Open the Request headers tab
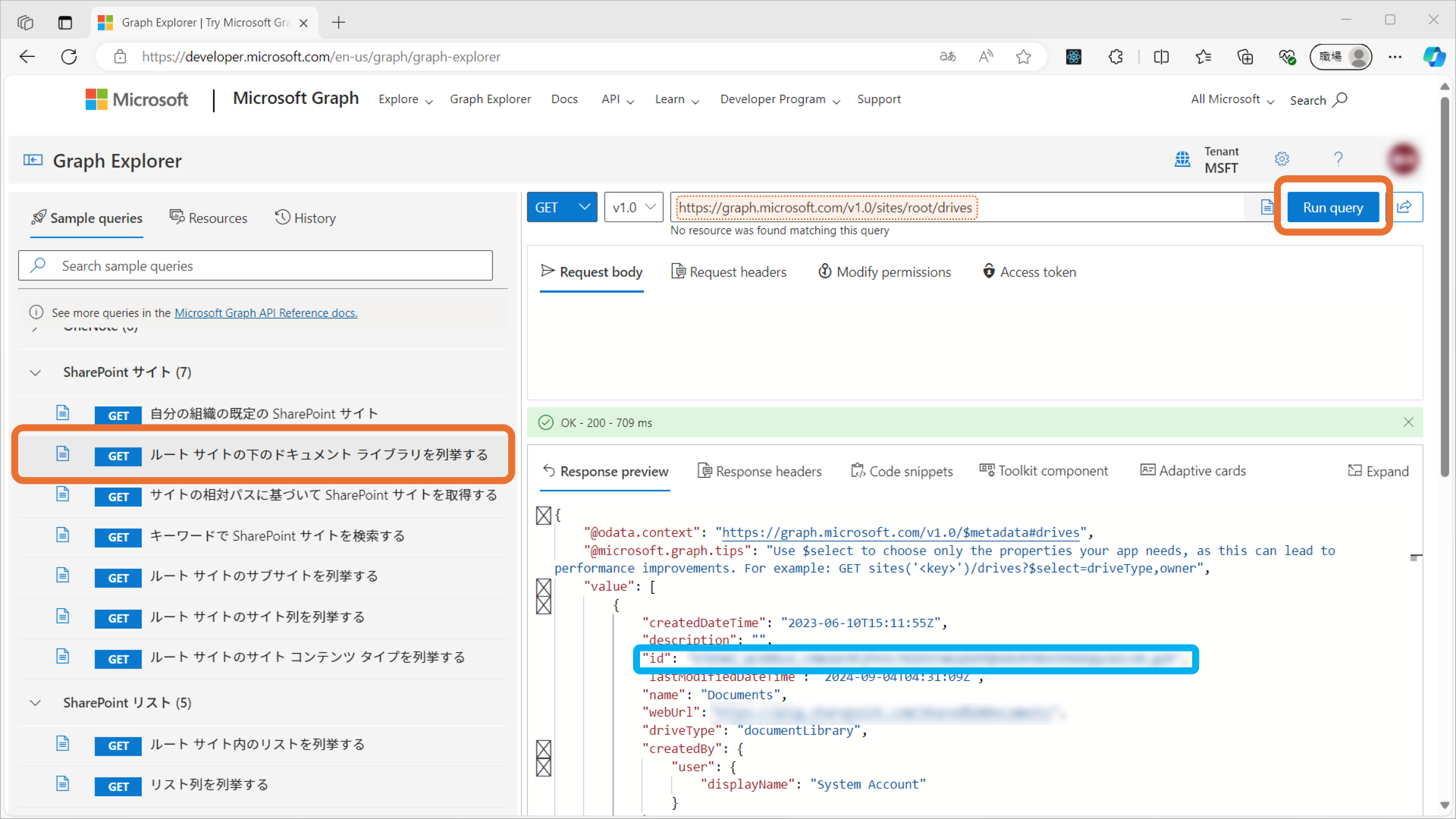The image size is (1456, 819). click(729, 271)
